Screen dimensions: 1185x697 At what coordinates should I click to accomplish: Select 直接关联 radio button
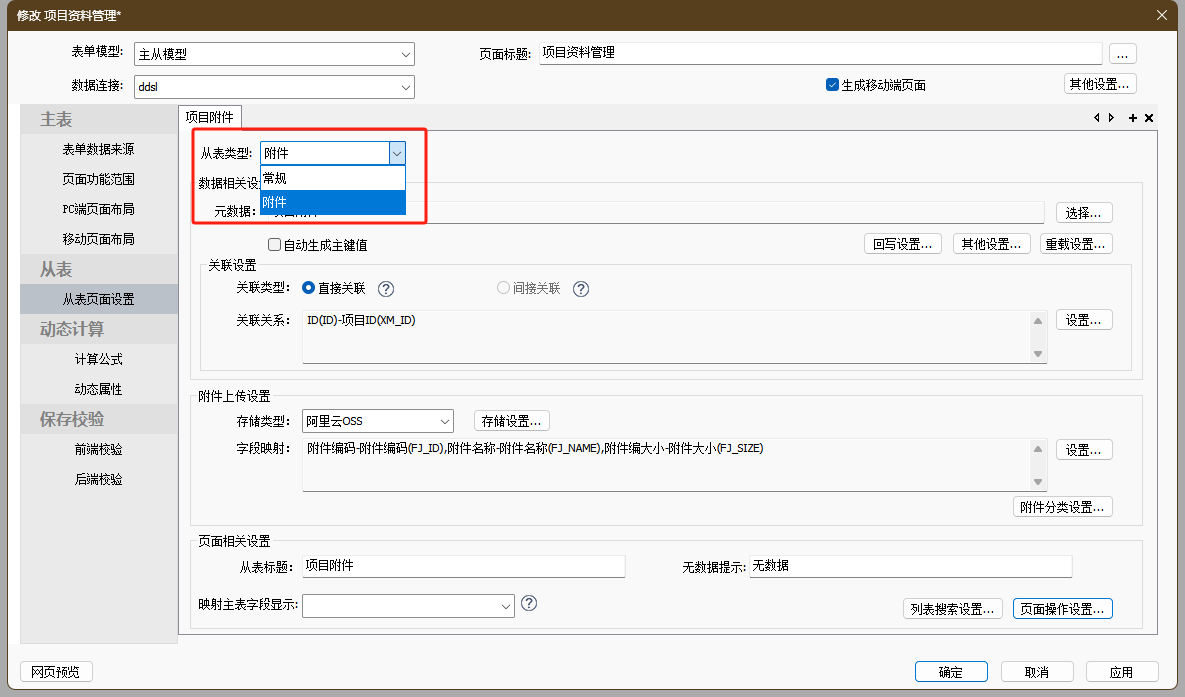(x=309, y=288)
